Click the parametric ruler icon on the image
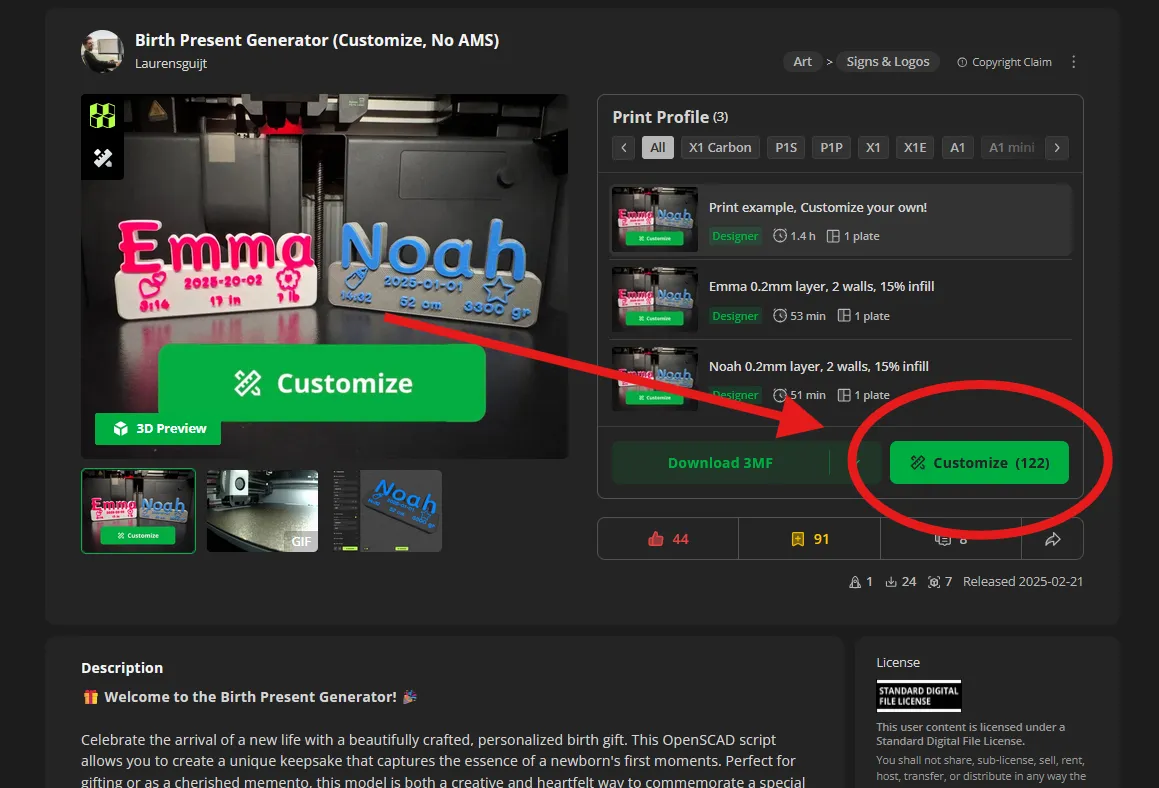The height and width of the screenshot is (788, 1159). 103,158
